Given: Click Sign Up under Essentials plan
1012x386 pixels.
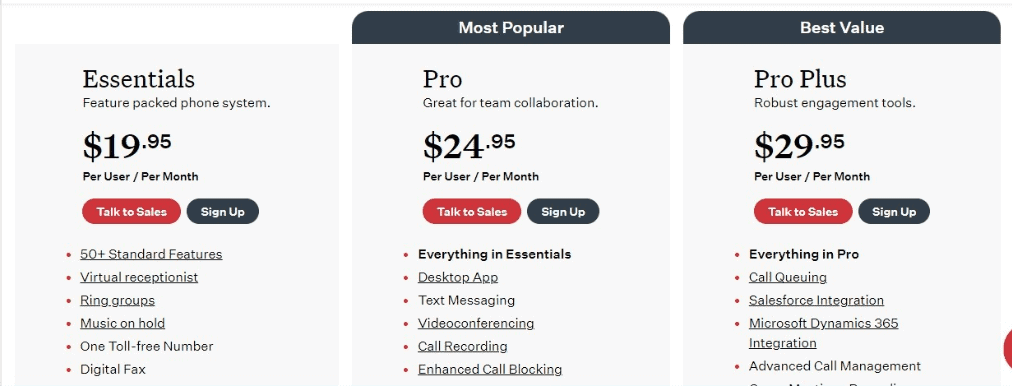Looking at the screenshot, I should click(223, 212).
